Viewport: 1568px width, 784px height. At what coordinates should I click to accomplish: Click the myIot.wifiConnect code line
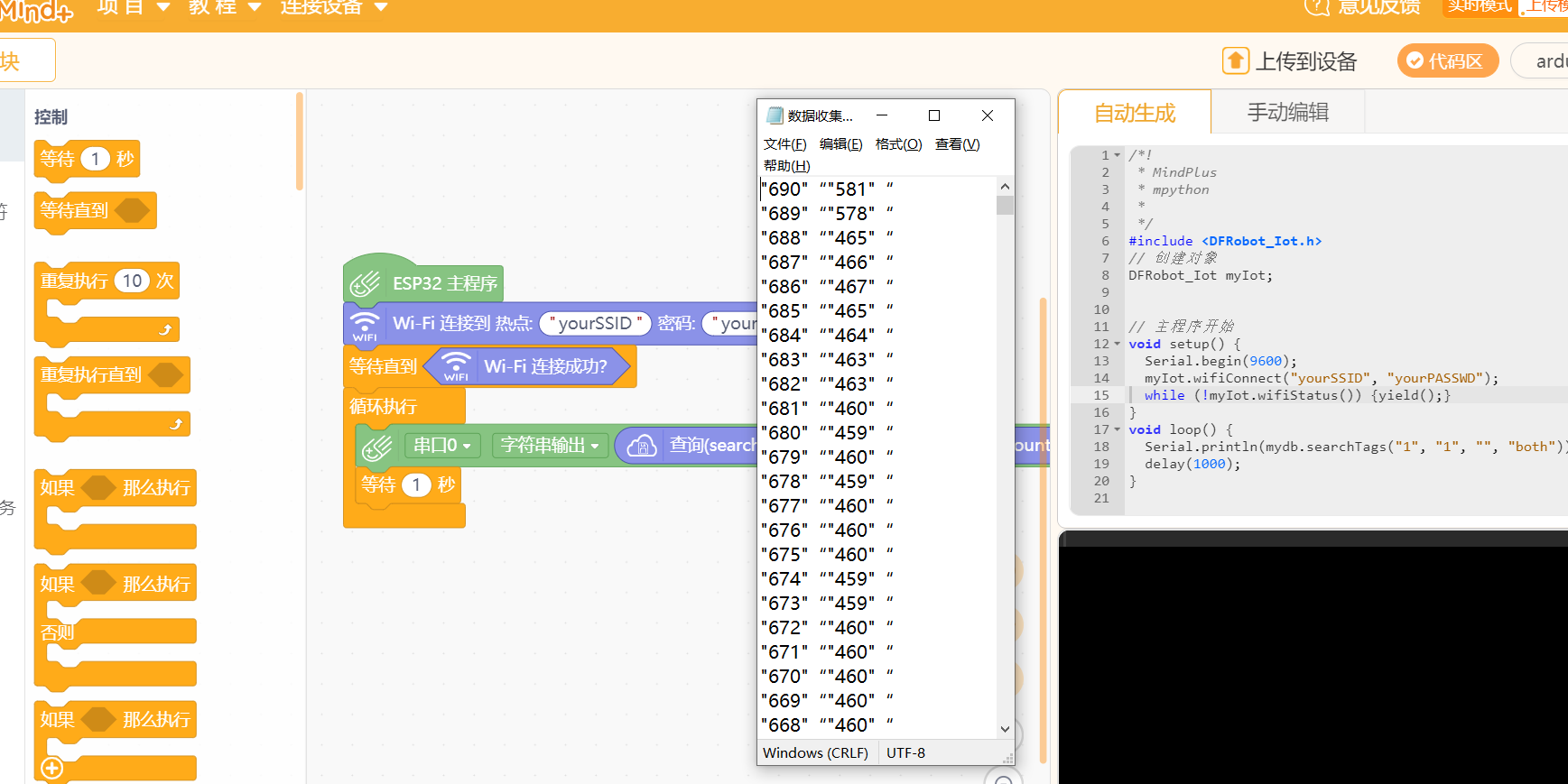[x=1322, y=378]
